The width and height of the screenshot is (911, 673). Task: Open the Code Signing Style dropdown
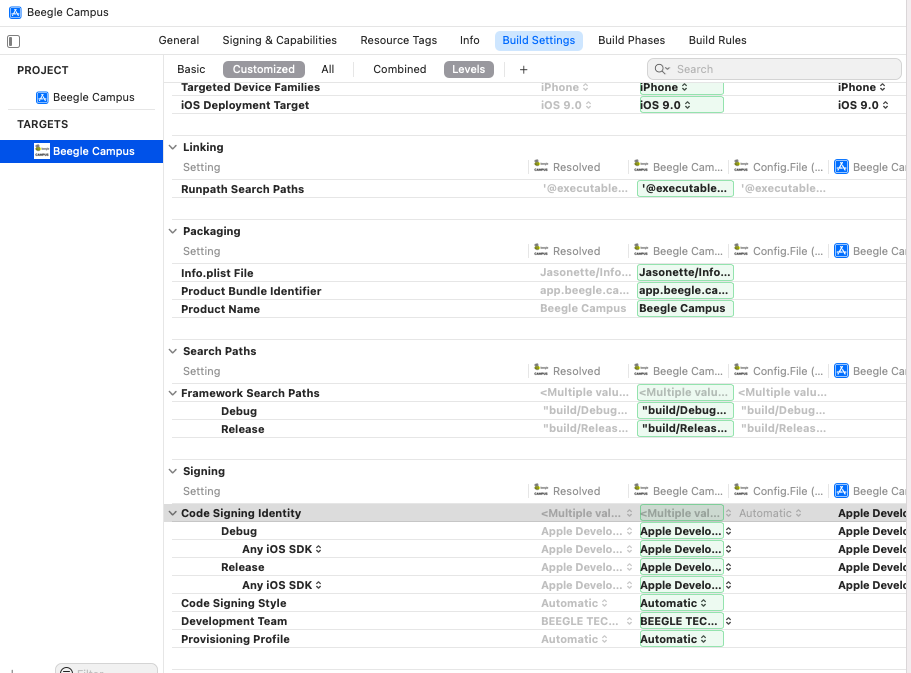click(680, 603)
